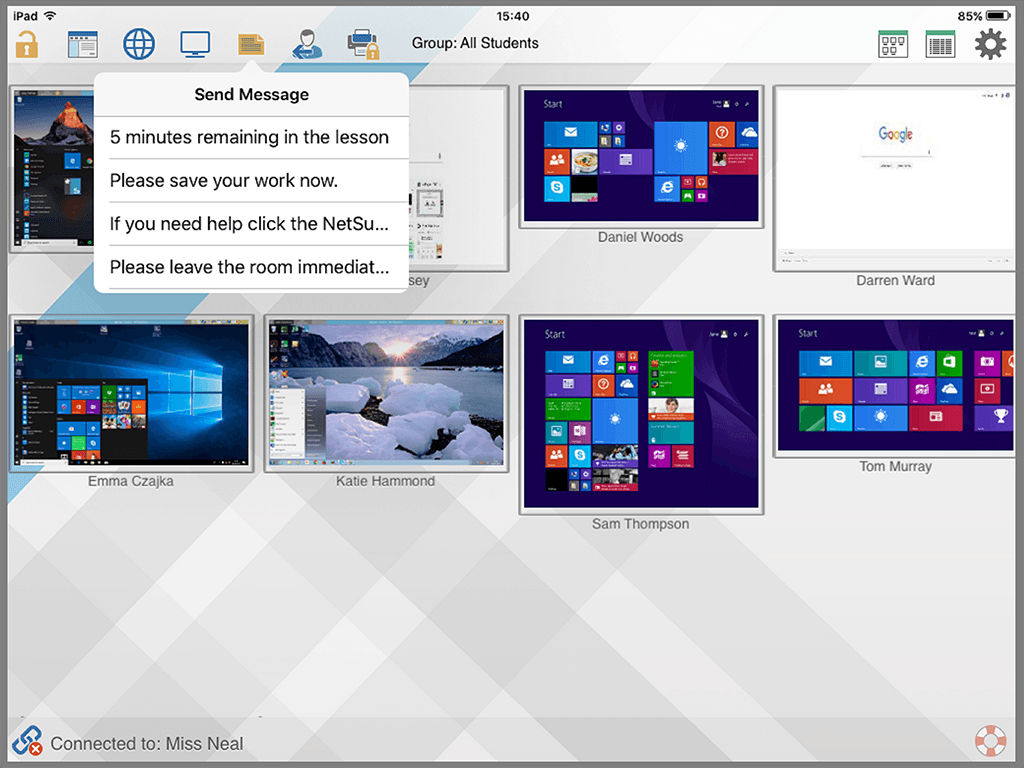Select Darren Ward's Google screen thumbnail
1024x768 pixels.
(896, 178)
